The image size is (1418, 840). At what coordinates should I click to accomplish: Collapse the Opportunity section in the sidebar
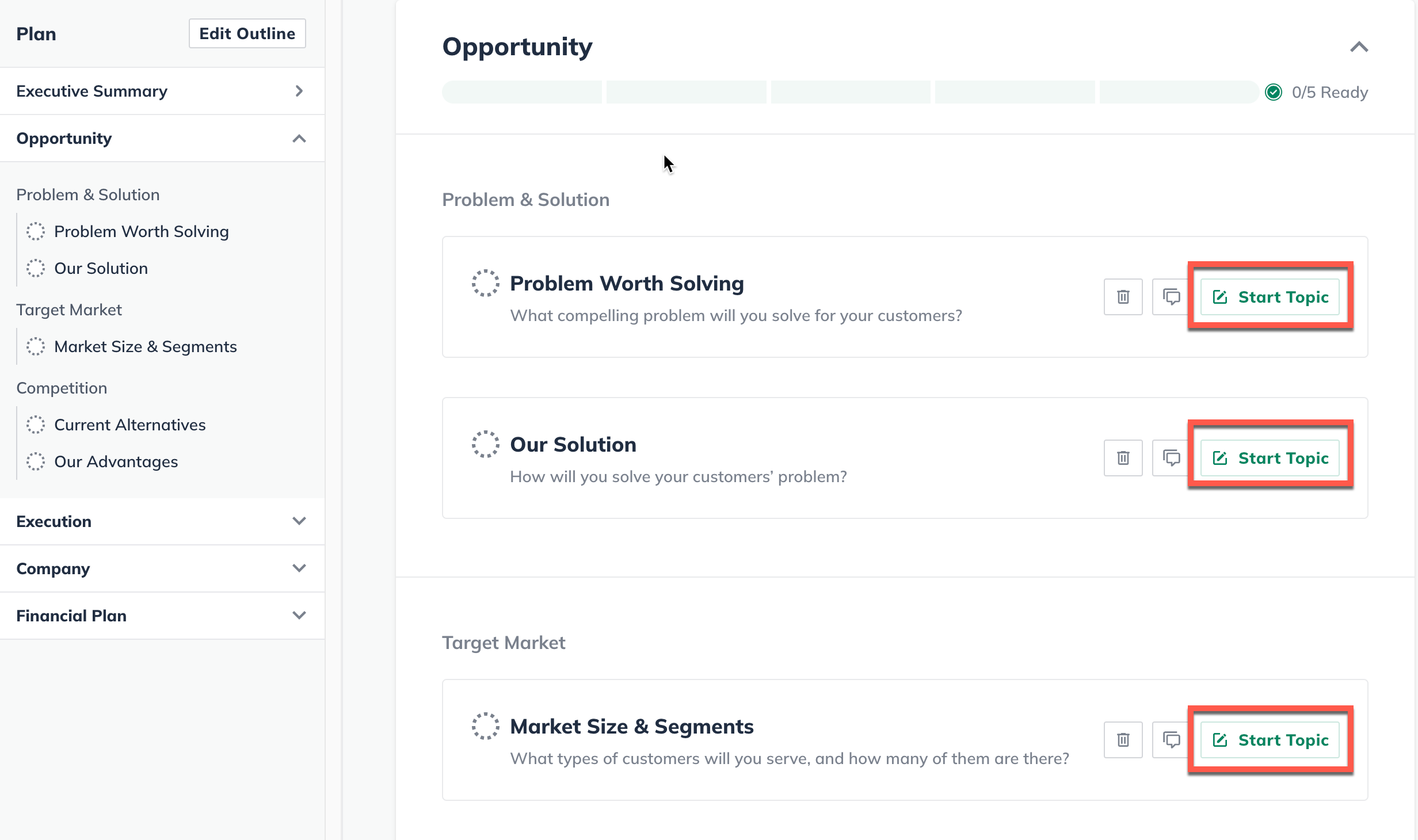tap(299, 138)
